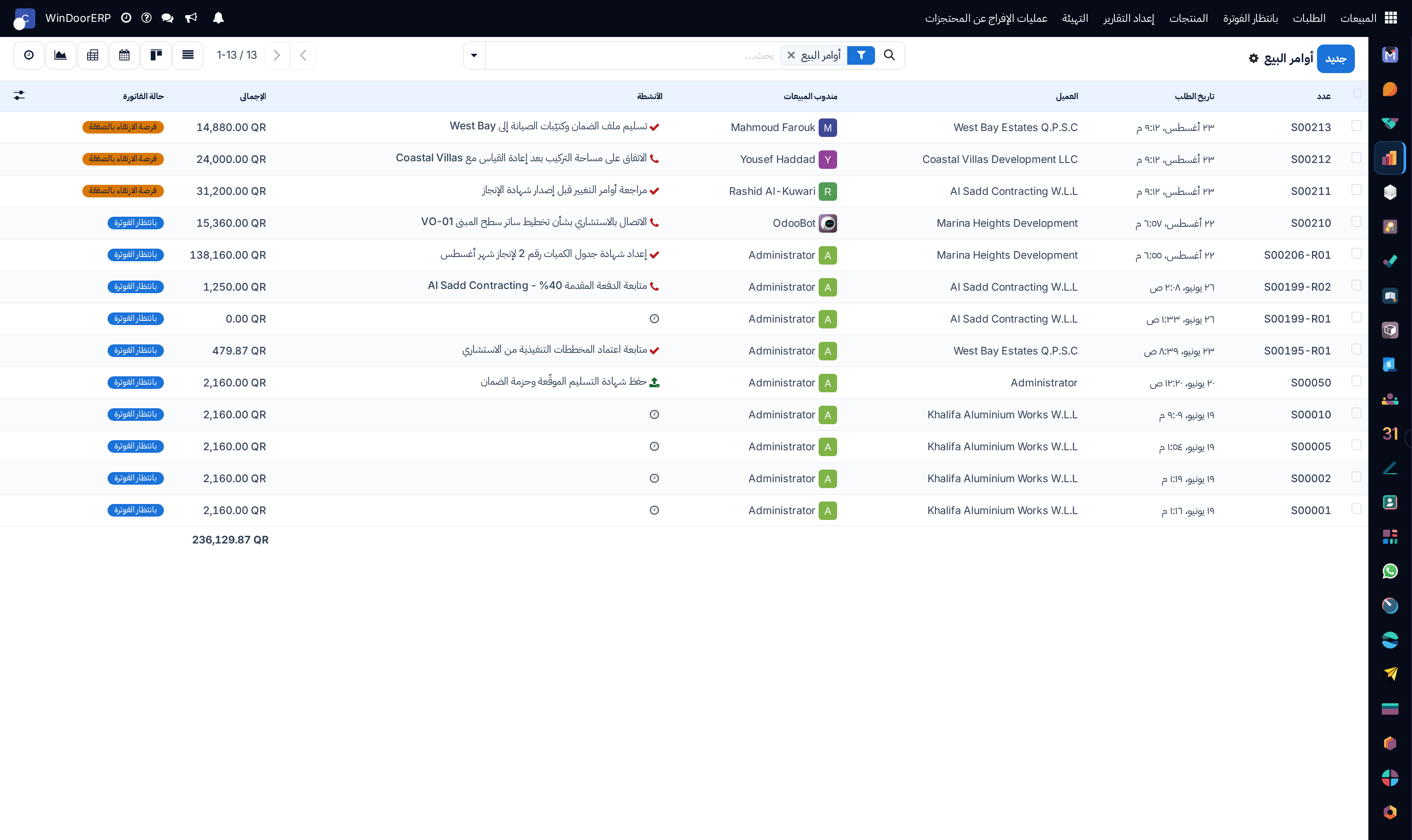Open the الطلبات menu
The height and width of the screenshot is (840, 1412).
coord(1309,18)
